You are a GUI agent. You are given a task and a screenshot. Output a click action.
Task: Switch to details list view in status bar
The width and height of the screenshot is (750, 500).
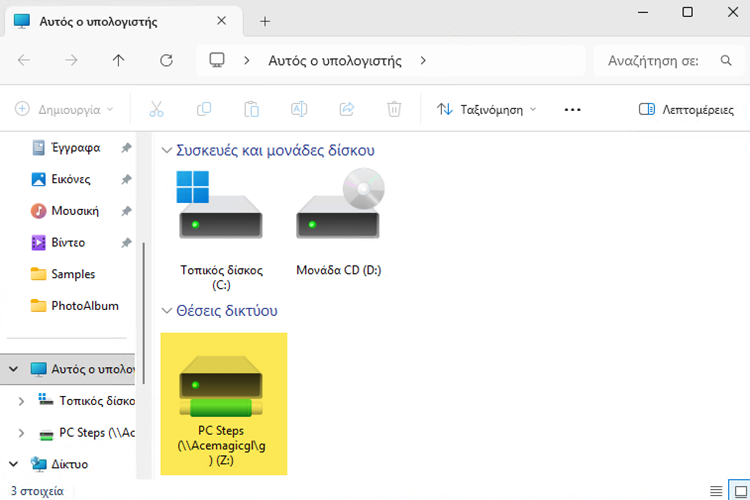pos(715,490)
